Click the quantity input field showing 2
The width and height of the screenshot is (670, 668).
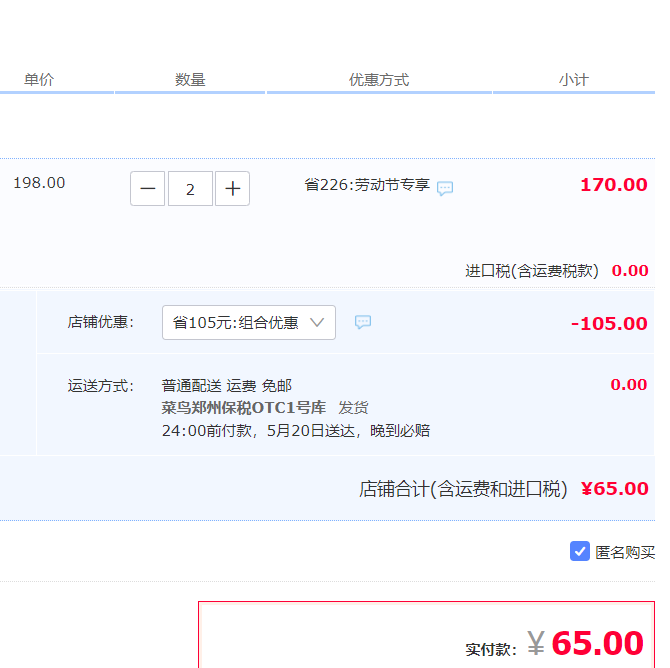point(190,188)
